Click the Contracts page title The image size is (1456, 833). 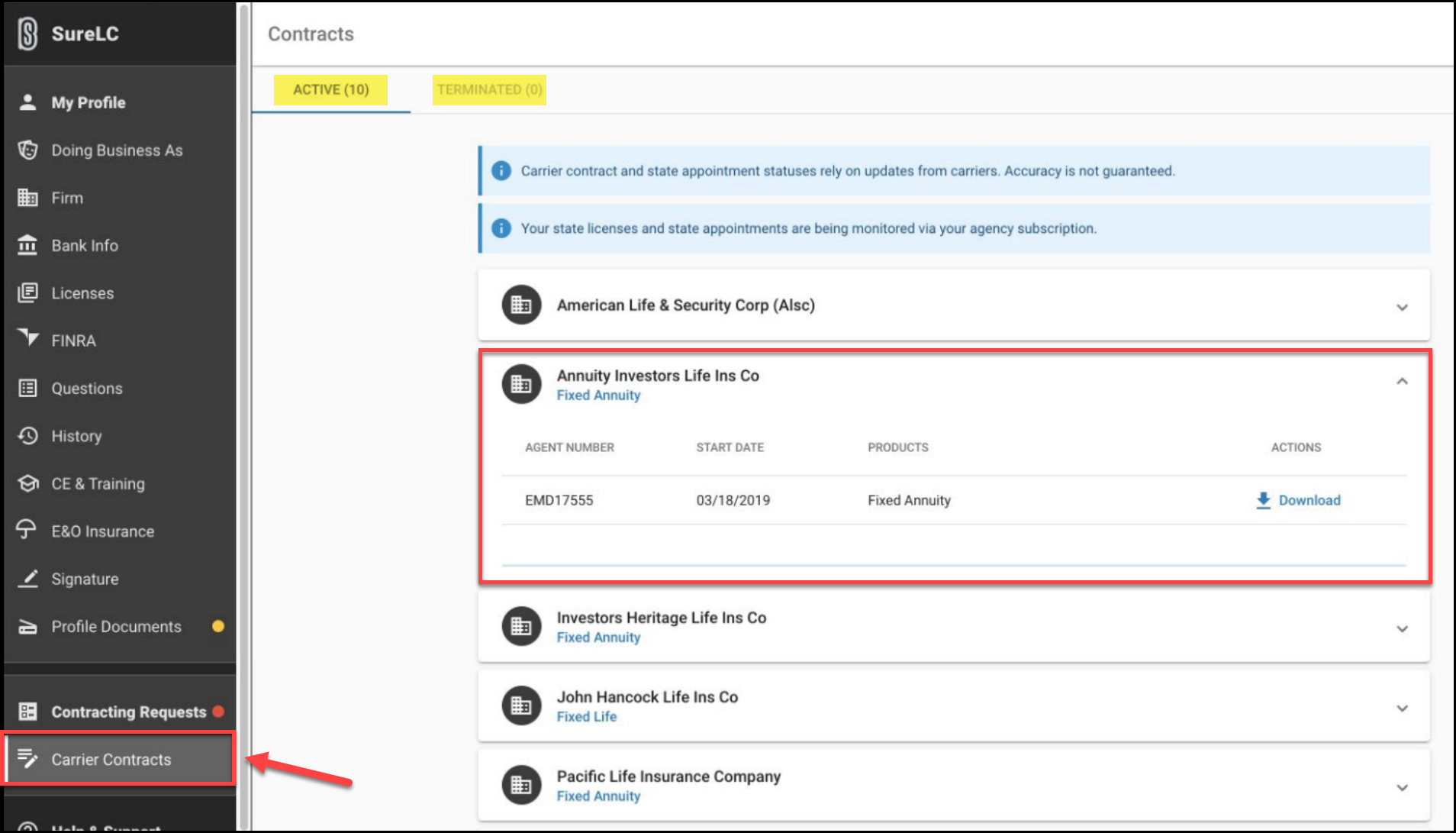311,34
